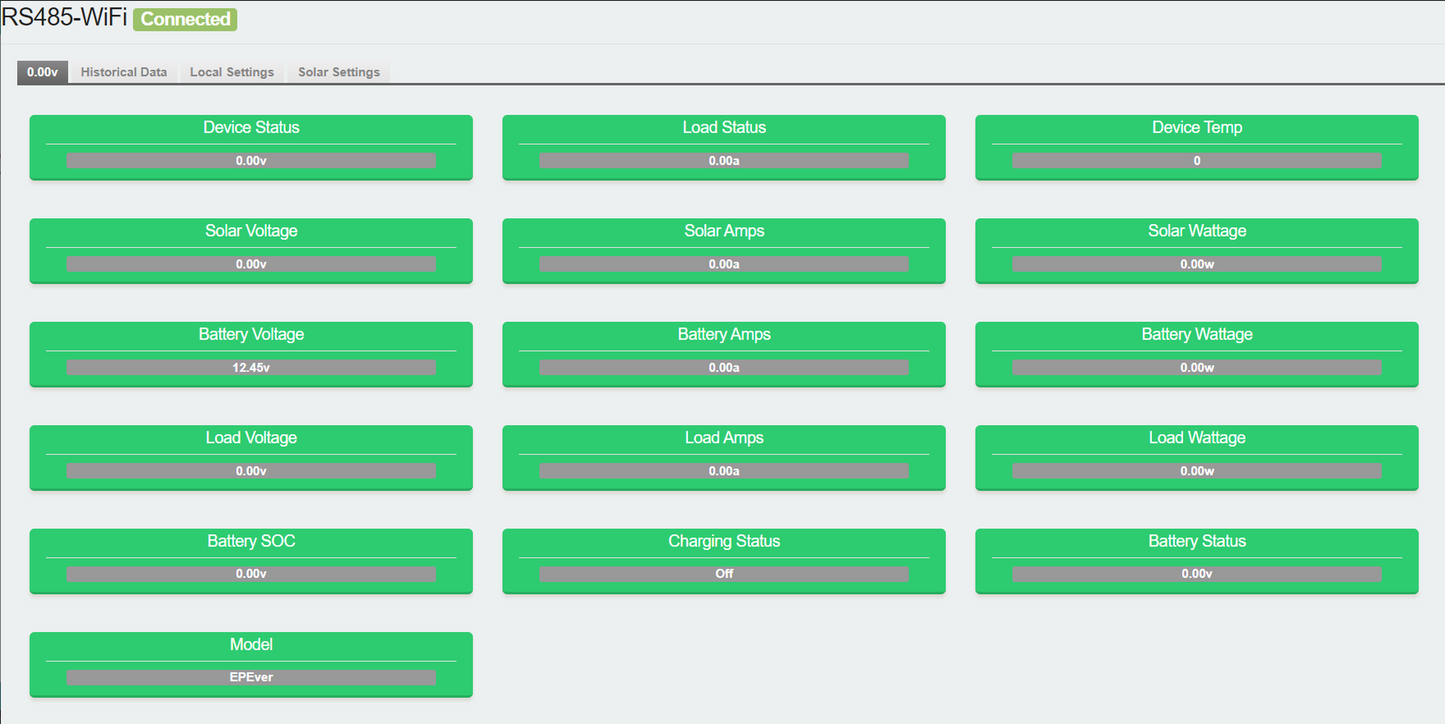Image resolution: width=1445 pixels, height=724 pixels.
Task: Select the Solar Voltage card
Action: pyautogui.click(x=251, y=249)
